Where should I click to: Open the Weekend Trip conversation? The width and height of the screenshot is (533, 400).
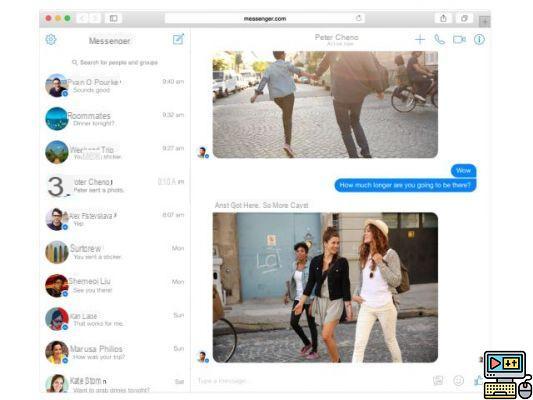coord(115,152)
